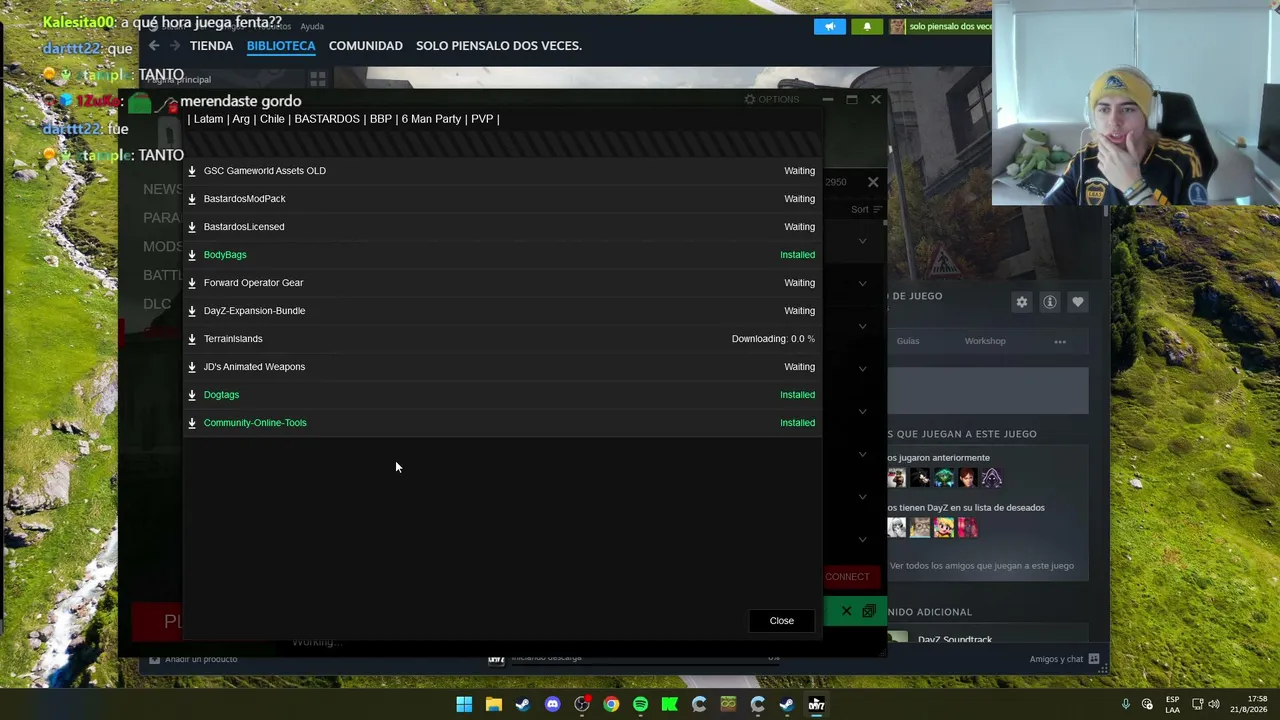Open Kick app from taskbar

coord(669,705)
